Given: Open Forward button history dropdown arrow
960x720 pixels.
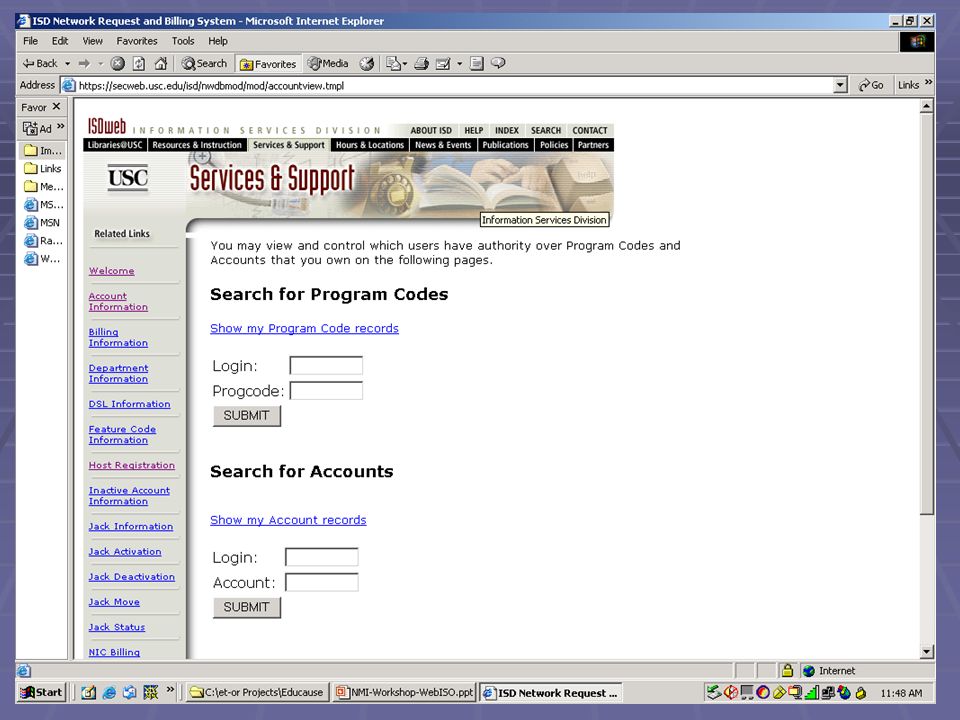Looking at the screenshot, I should [100, 63].
